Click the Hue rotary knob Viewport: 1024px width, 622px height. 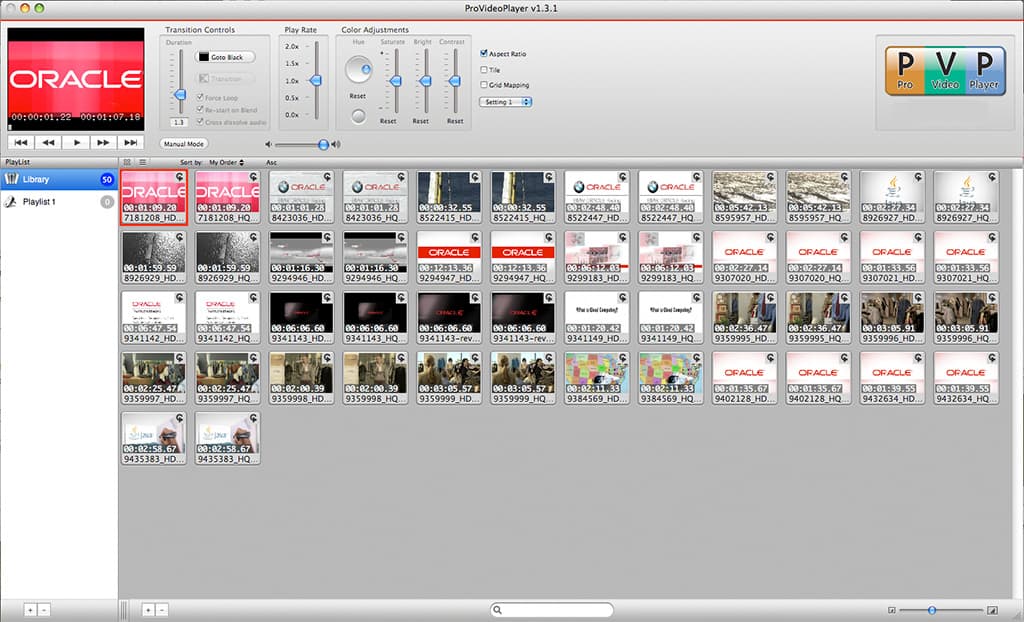[x=358, y=69]
